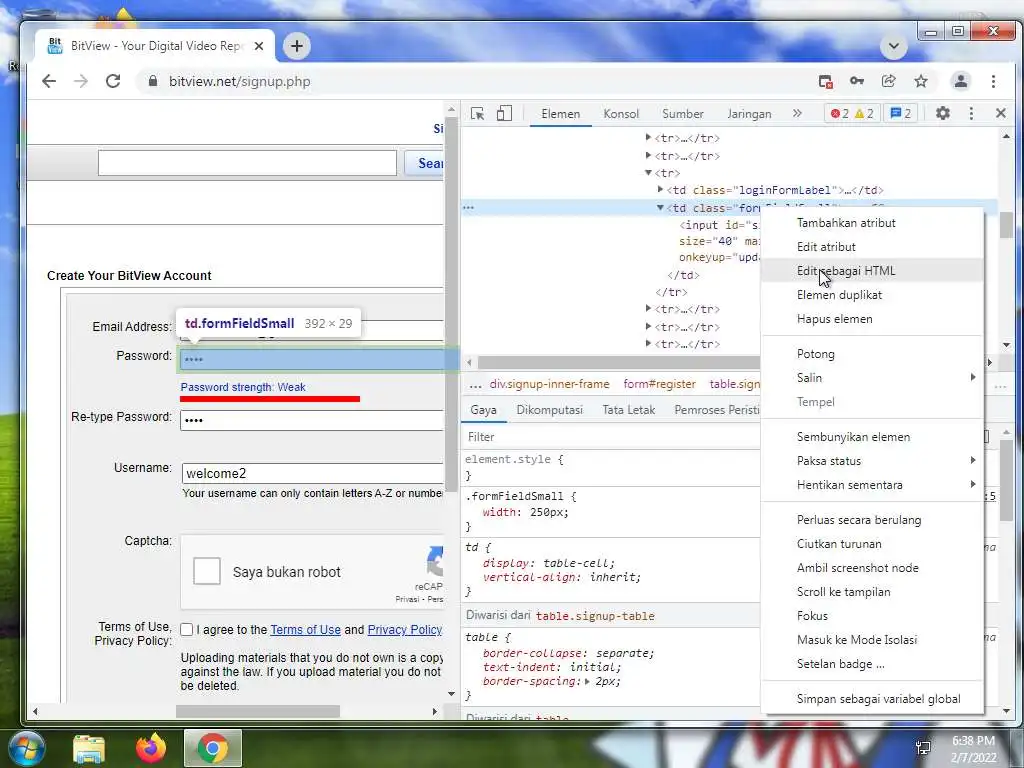Open the Windows Start menu
Image resolution: width=1024 pixels, height=768 pixels.
tap(25, 748)
